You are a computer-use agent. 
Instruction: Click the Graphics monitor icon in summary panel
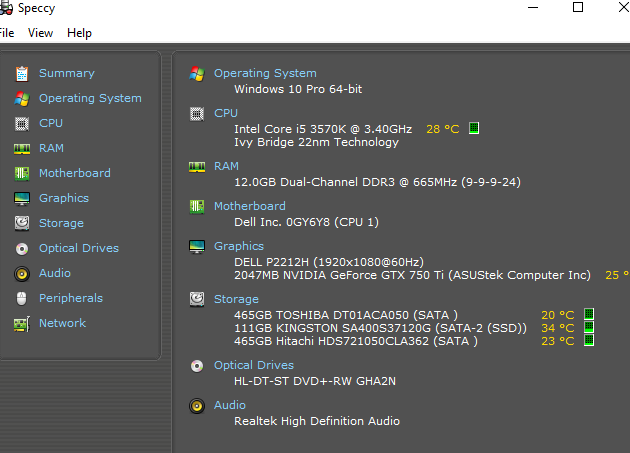click(x=197, y=247)
